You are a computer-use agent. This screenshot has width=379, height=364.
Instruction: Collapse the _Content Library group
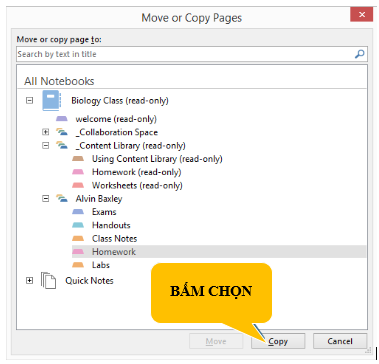[x=46, y=146]
